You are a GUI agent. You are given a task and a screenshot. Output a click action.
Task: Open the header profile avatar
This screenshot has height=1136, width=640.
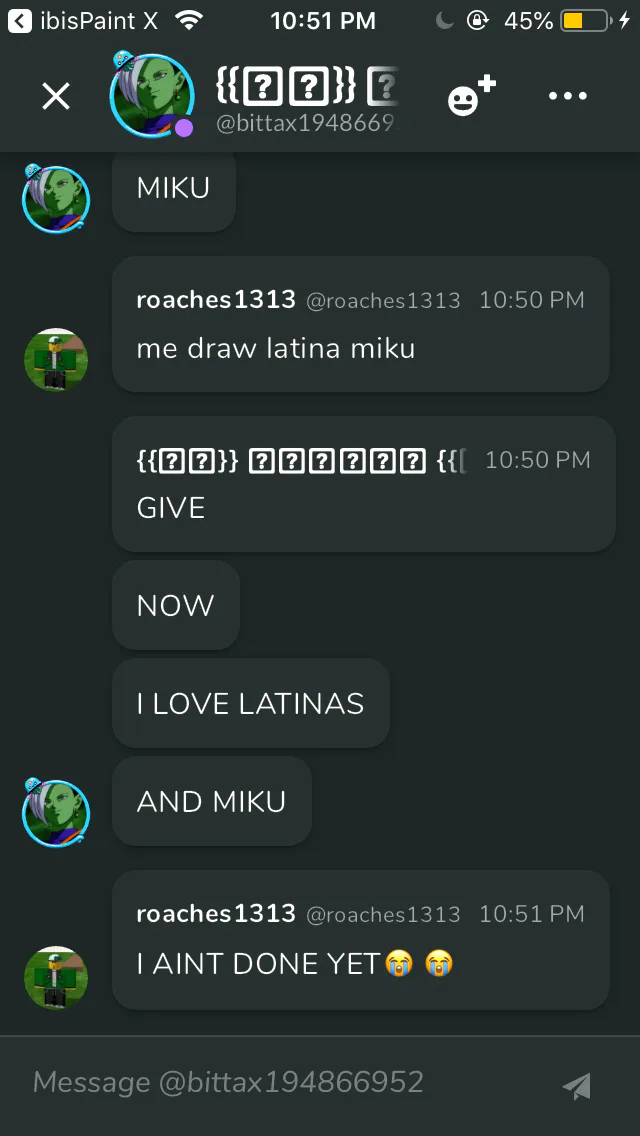pos(151,94)
